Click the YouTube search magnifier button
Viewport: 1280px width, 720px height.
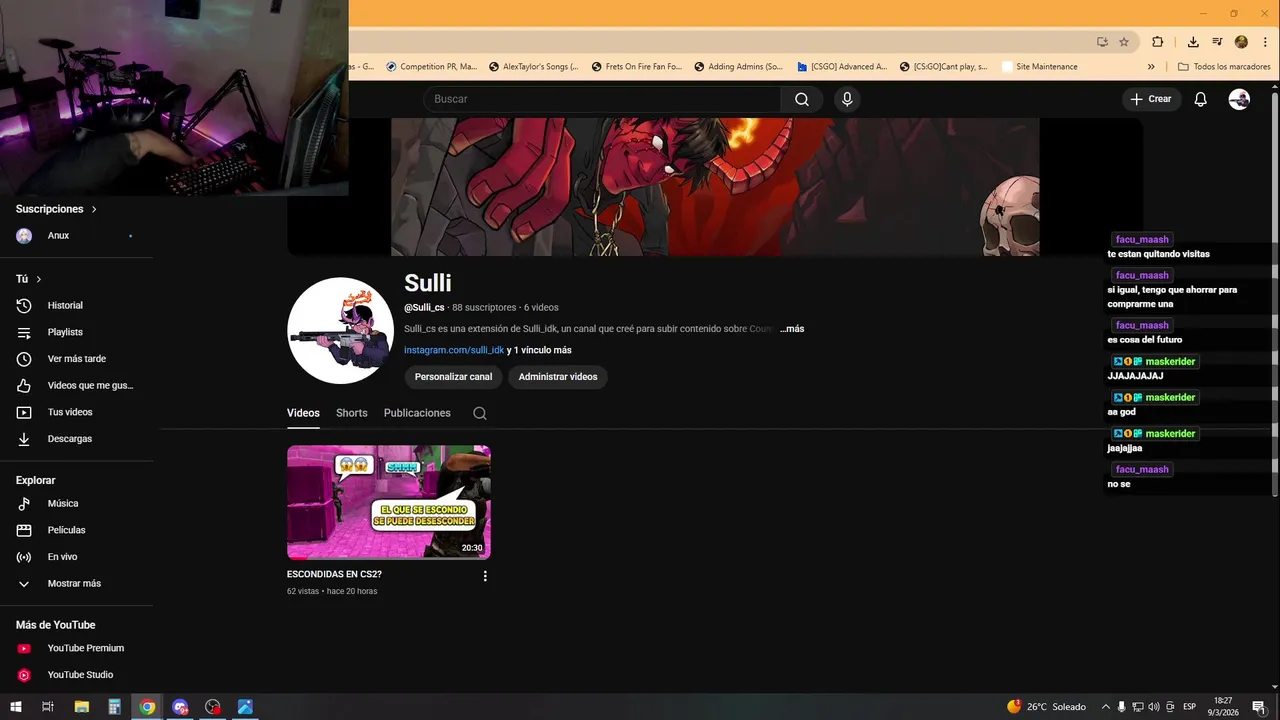[x=801, y=99]
